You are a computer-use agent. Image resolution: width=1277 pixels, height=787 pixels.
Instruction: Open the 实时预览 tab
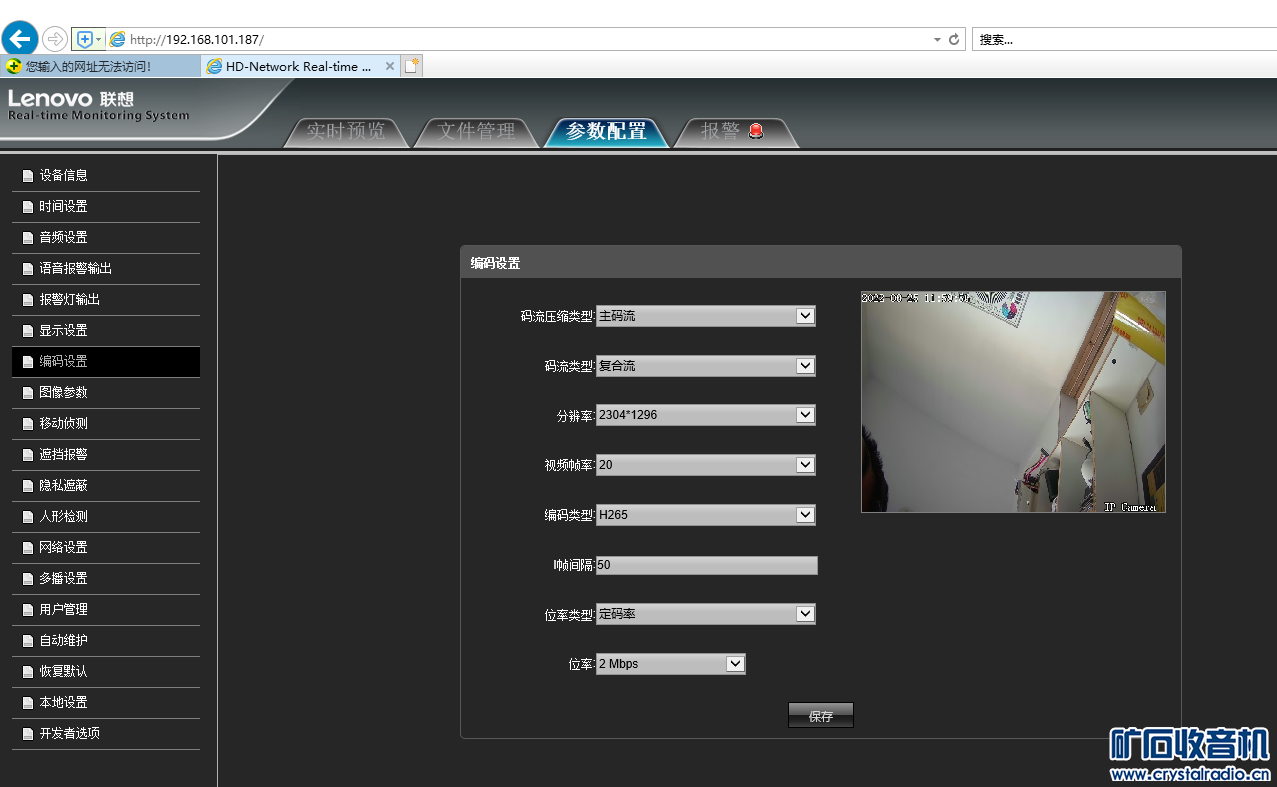click(x=346, y=131)
